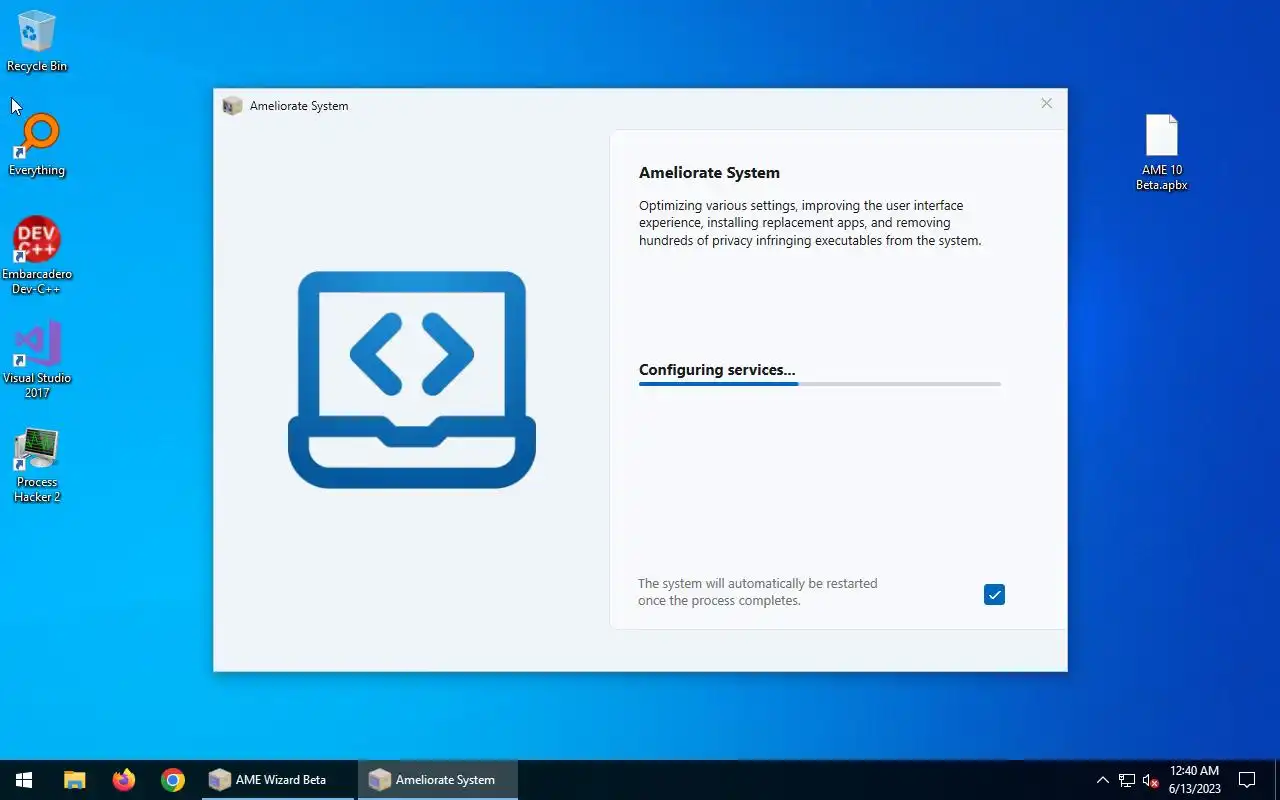This screenshot has width=1280, height=800.
Task: Open the Recycle Bin desktop icon
Action: [37, 42]
